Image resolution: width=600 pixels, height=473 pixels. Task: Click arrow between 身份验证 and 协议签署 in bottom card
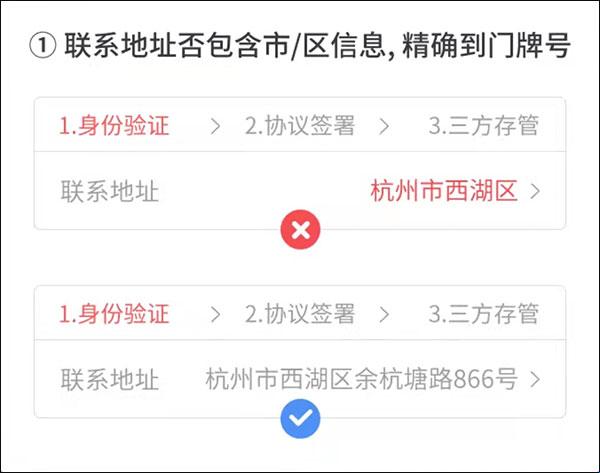pyautogui.click(x=215, y=315)
